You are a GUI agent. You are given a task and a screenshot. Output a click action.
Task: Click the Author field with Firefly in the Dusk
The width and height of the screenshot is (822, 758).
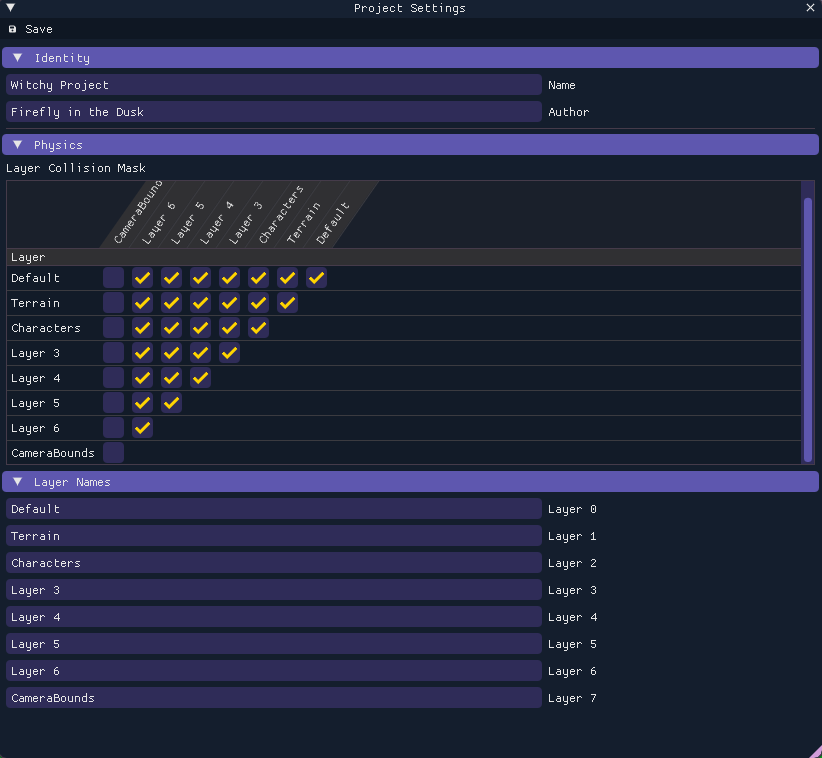[x=273, y=112]
